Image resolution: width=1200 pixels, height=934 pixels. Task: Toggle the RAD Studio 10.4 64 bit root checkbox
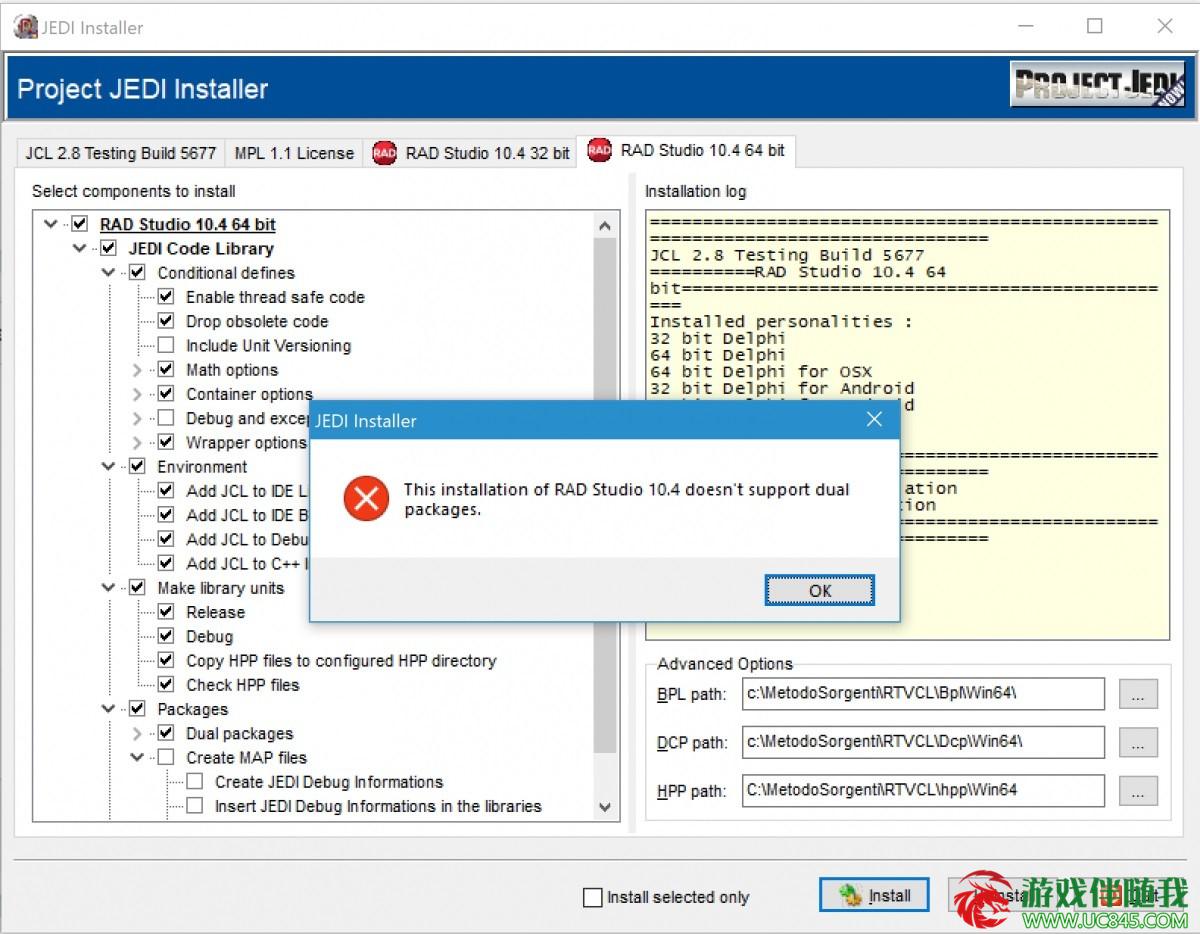point(80,224)
